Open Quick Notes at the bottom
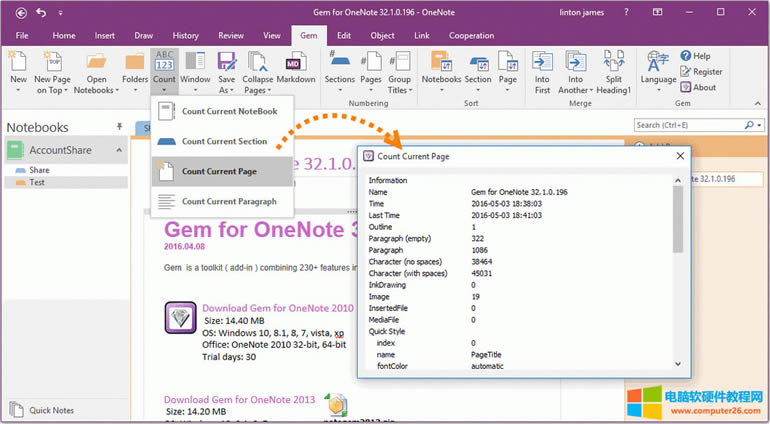Screen dimensions: 770x424 [52, 410]
